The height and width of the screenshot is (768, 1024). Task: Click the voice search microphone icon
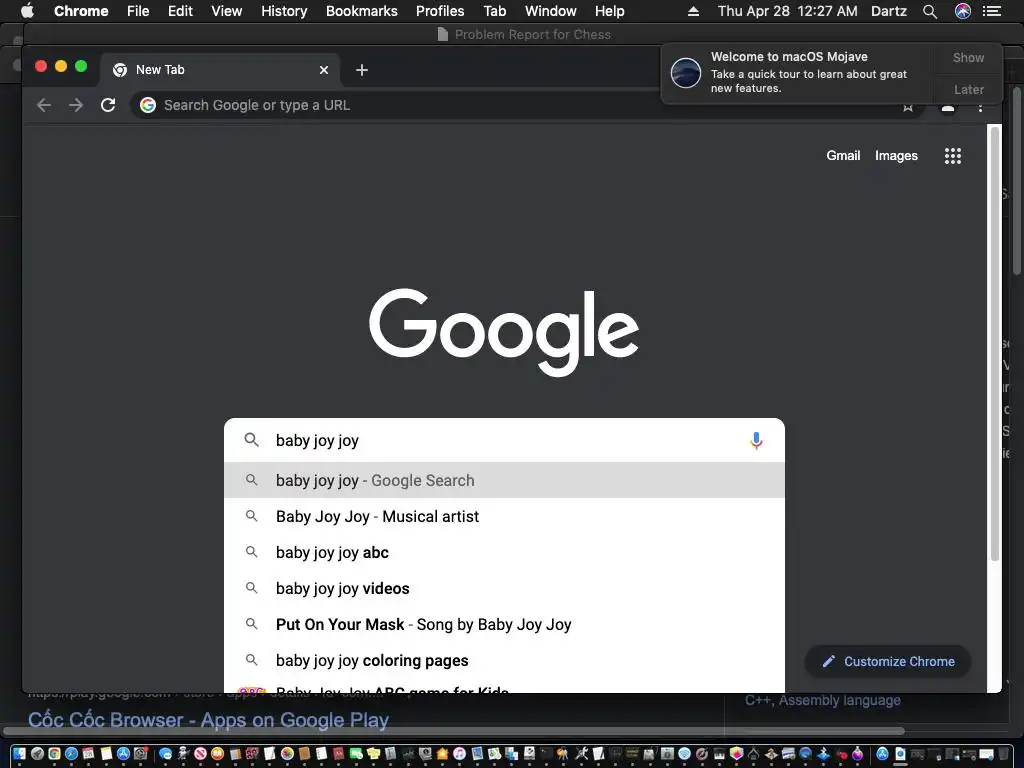click(x=756, y=441)
